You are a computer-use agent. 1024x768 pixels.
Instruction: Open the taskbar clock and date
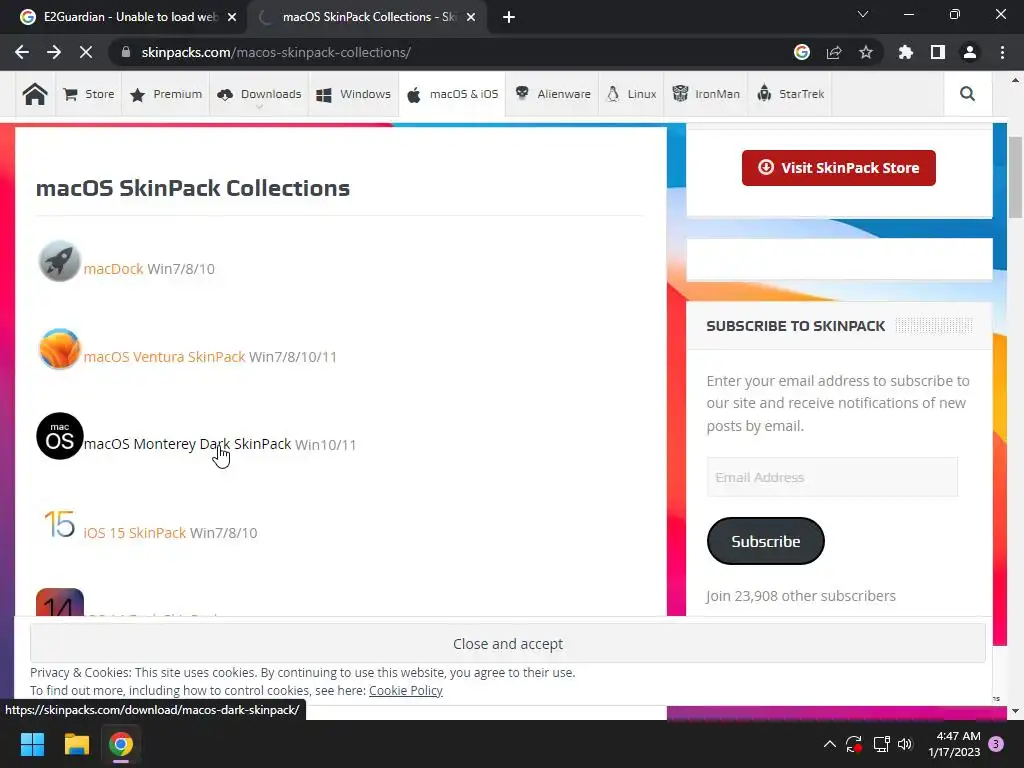954,744
